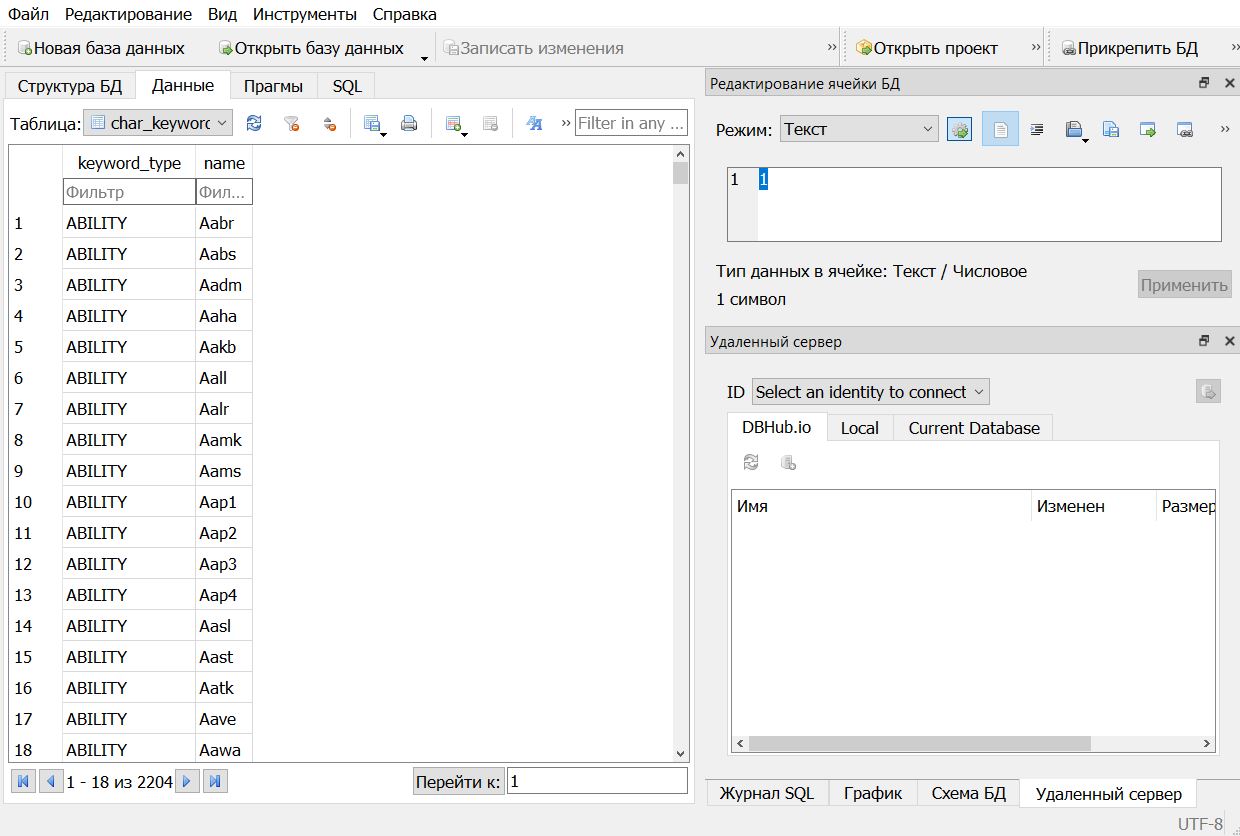Open the Редактирование menu
Viewport: 1240px width, 836px height.
click(x=128, y=14)
